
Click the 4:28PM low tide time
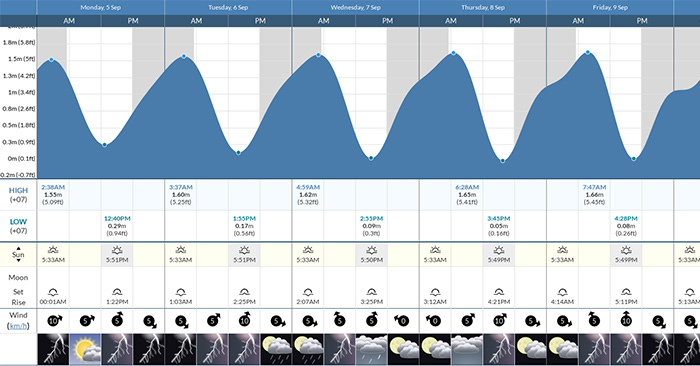626,219
